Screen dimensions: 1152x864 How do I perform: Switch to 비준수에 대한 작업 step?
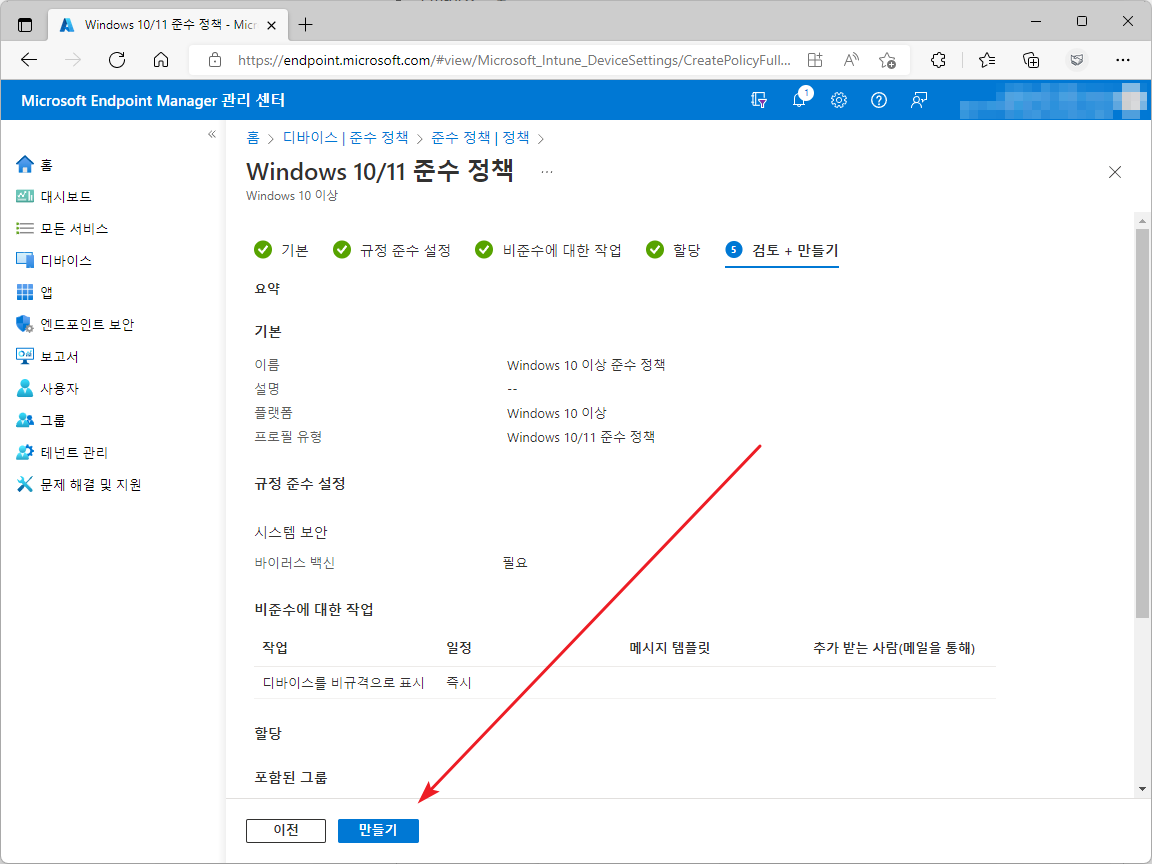pyautogui.click(x=548, y=251)
